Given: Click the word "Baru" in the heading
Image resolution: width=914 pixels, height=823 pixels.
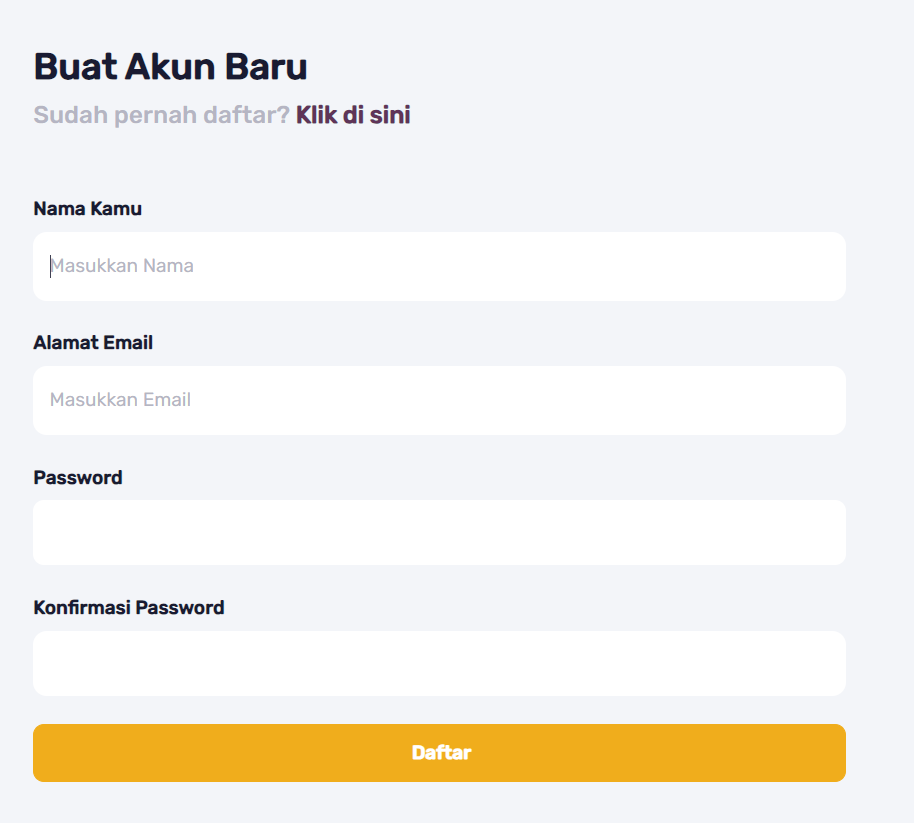Looking at the screenshot, I should [265, 67].
